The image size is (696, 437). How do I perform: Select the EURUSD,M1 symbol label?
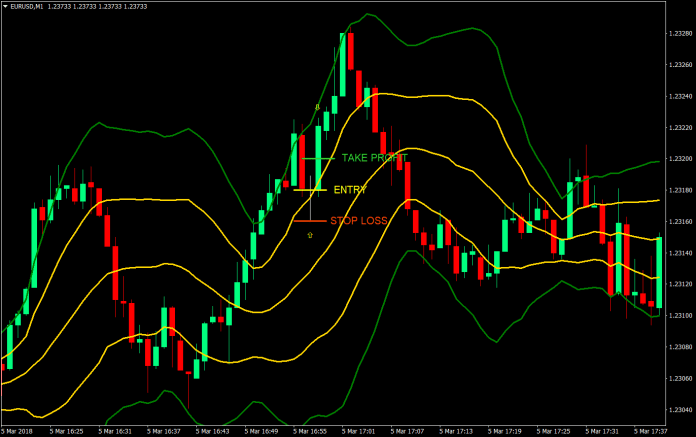[28, 6]
